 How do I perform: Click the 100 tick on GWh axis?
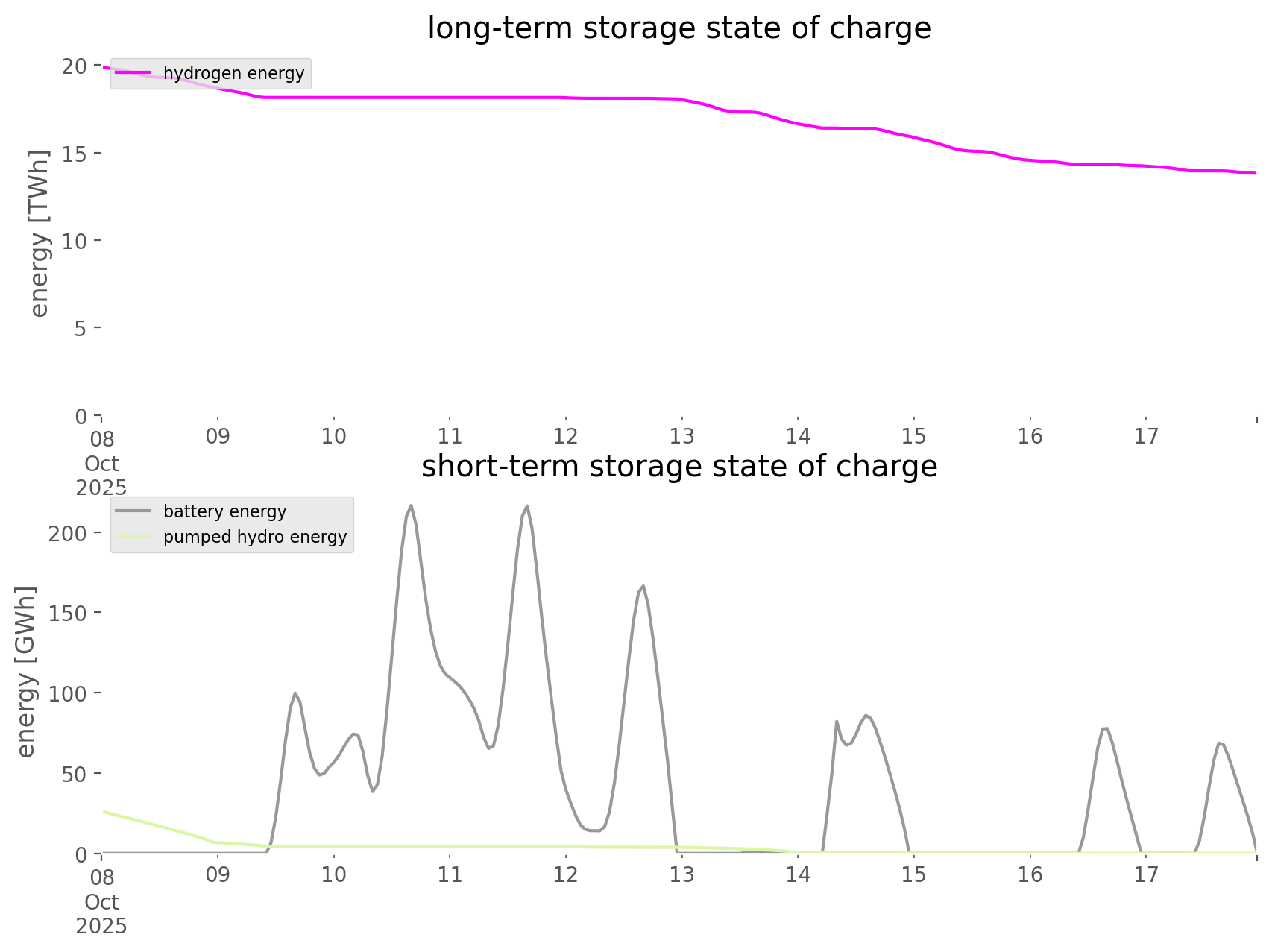coord(67,693)
